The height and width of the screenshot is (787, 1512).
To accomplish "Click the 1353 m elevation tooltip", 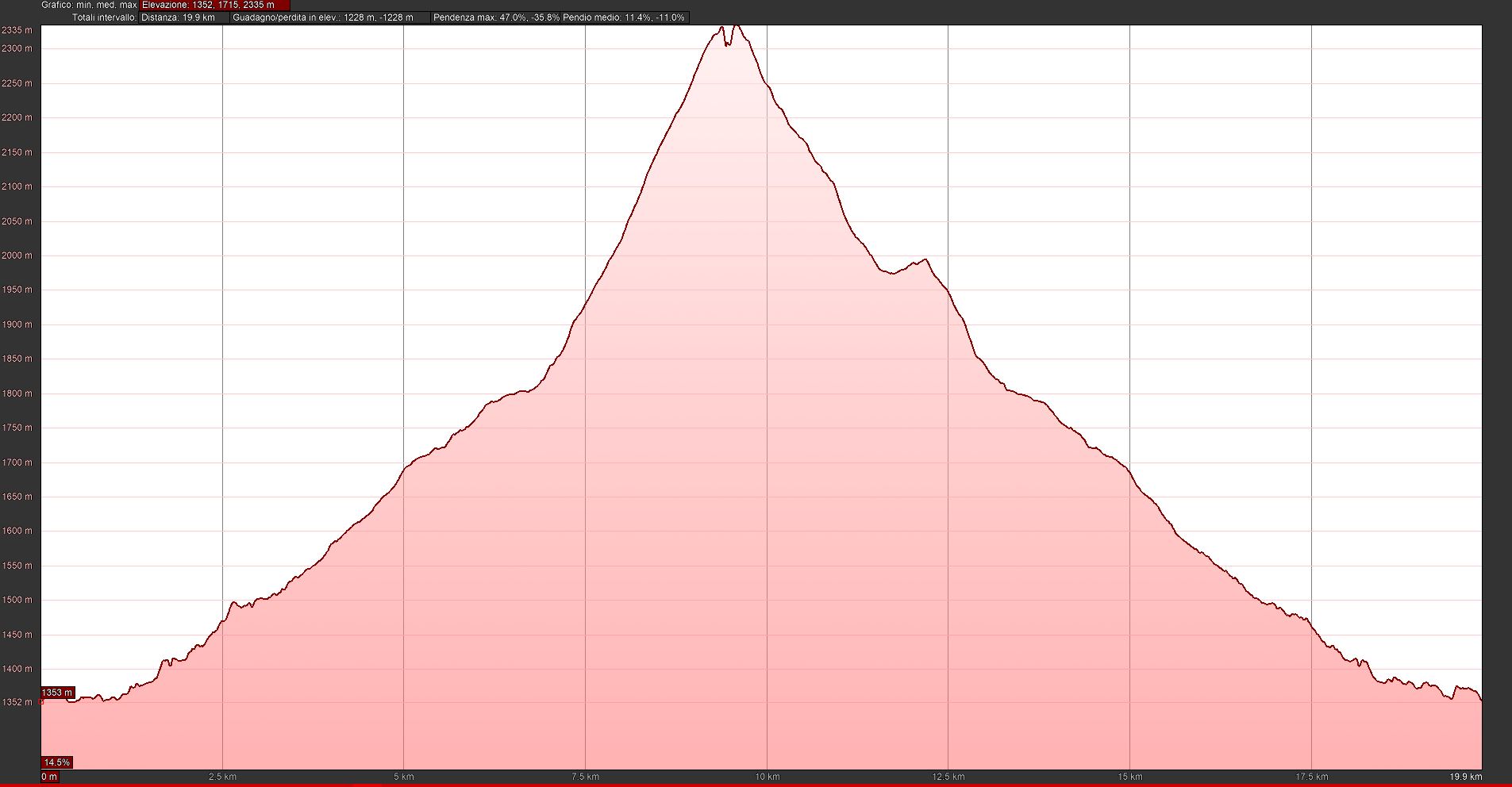I will [x=57, y=693].
